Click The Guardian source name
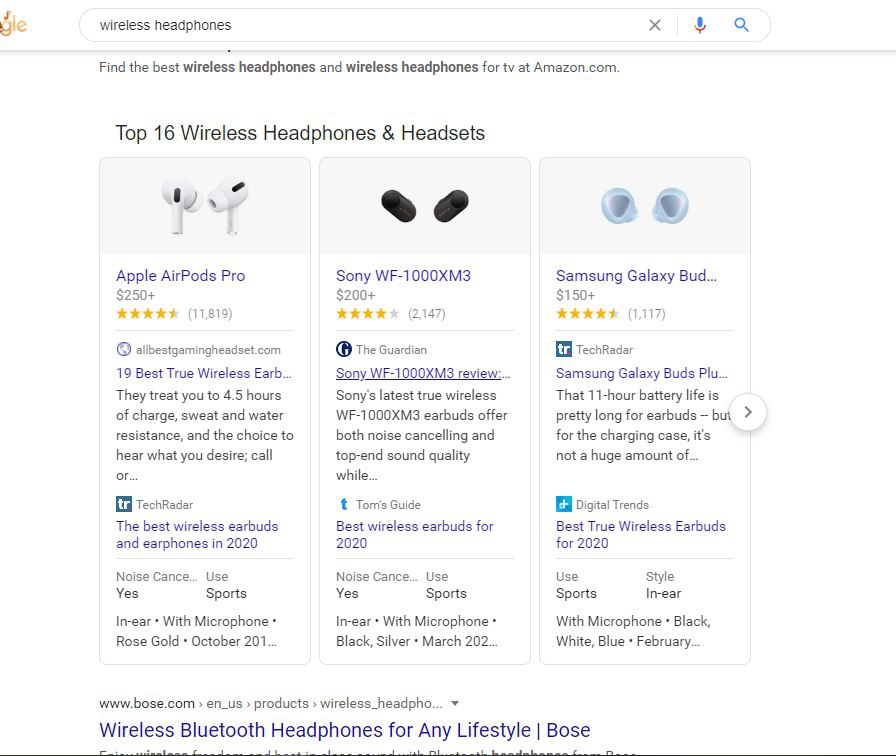 391,350
